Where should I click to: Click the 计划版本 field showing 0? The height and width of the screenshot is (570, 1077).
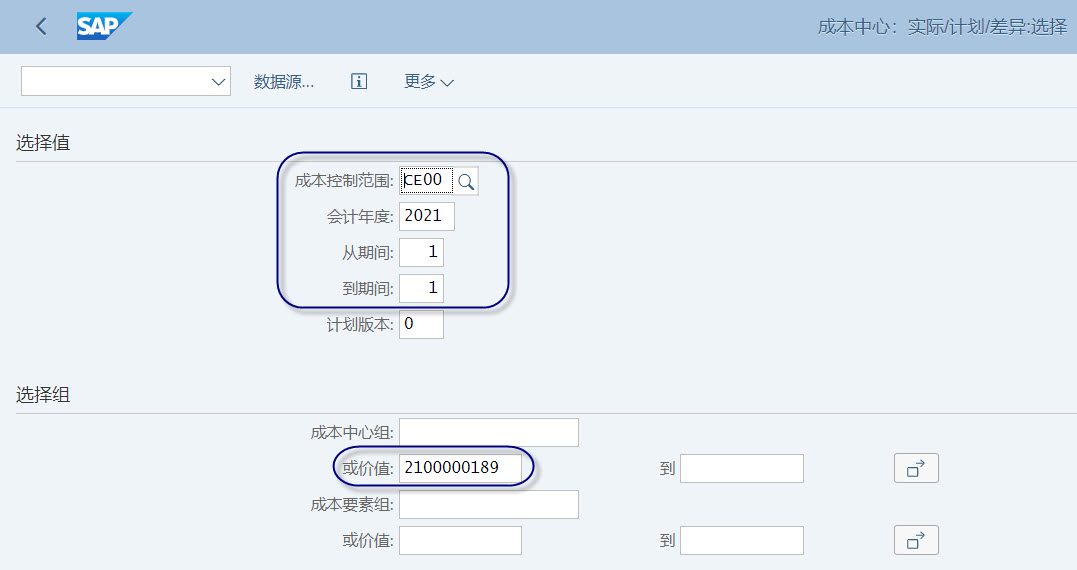pyautogui.click(x=421, y=324)
